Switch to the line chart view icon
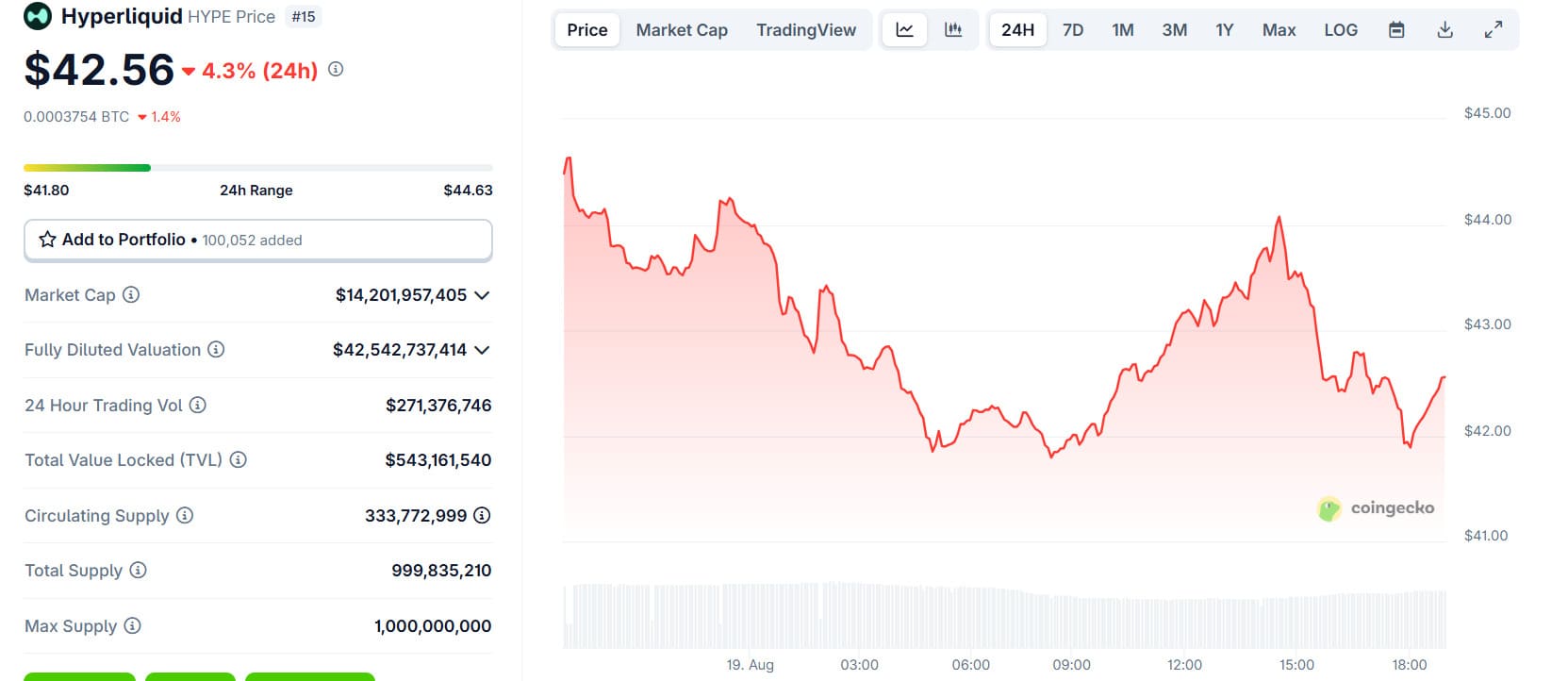The height and width of the screenshot is (681, 1568). (x=904, y=30)
